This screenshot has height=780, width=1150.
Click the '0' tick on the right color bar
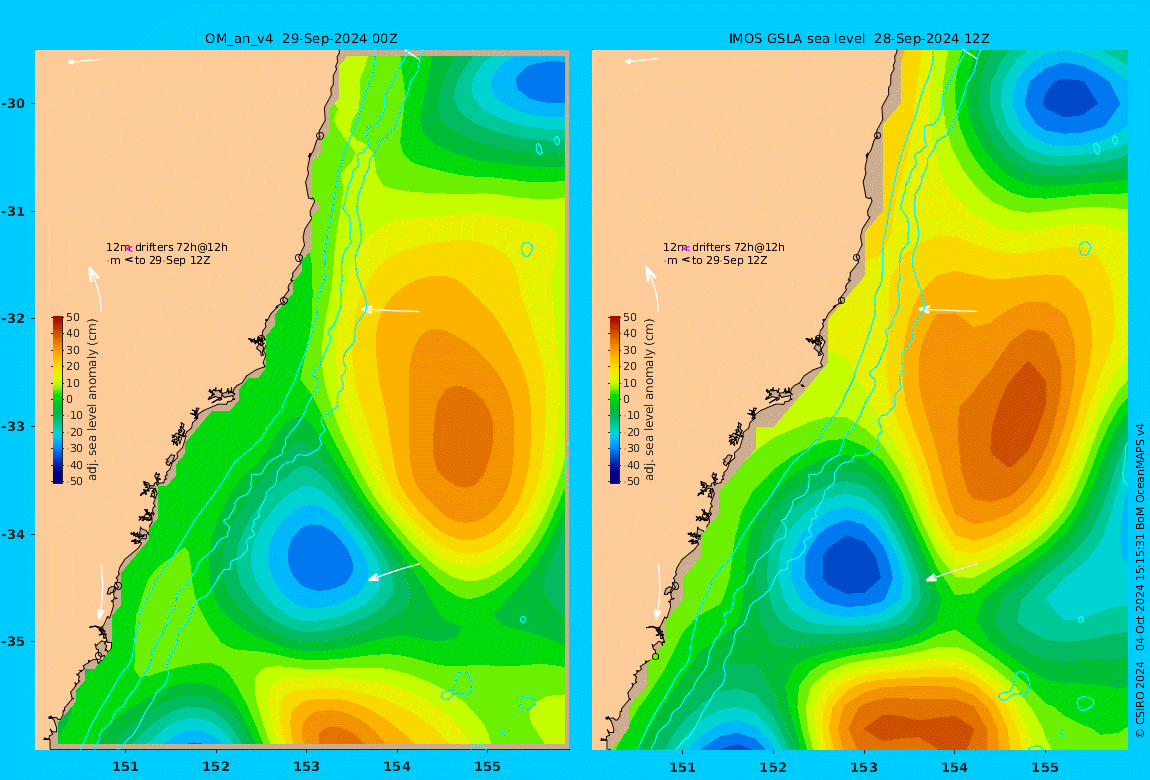[626, 400]
